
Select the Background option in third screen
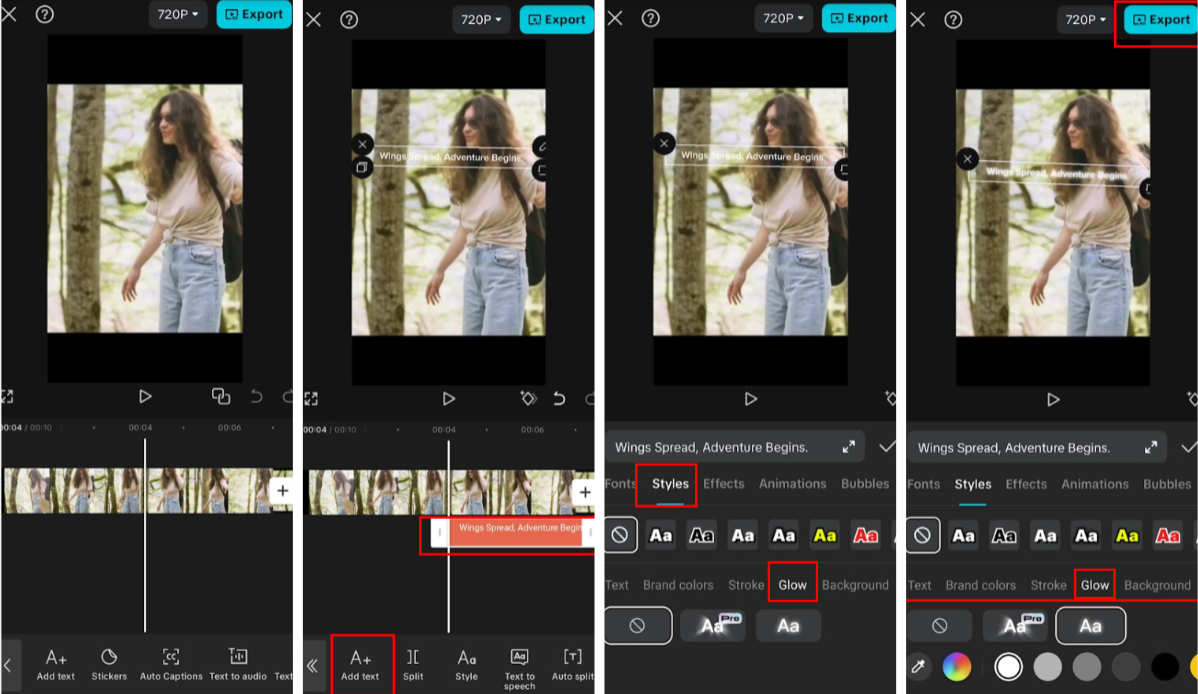855,585
